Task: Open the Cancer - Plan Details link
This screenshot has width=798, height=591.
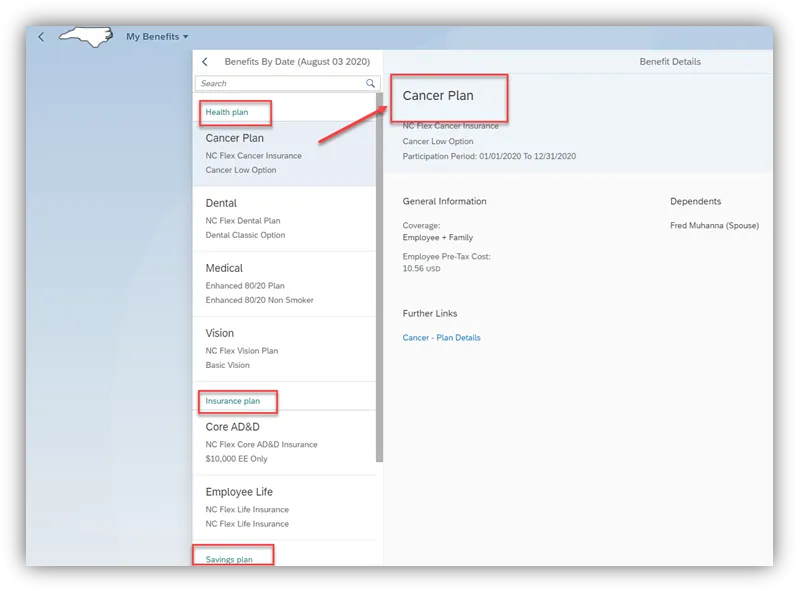Action: [441, 337]
